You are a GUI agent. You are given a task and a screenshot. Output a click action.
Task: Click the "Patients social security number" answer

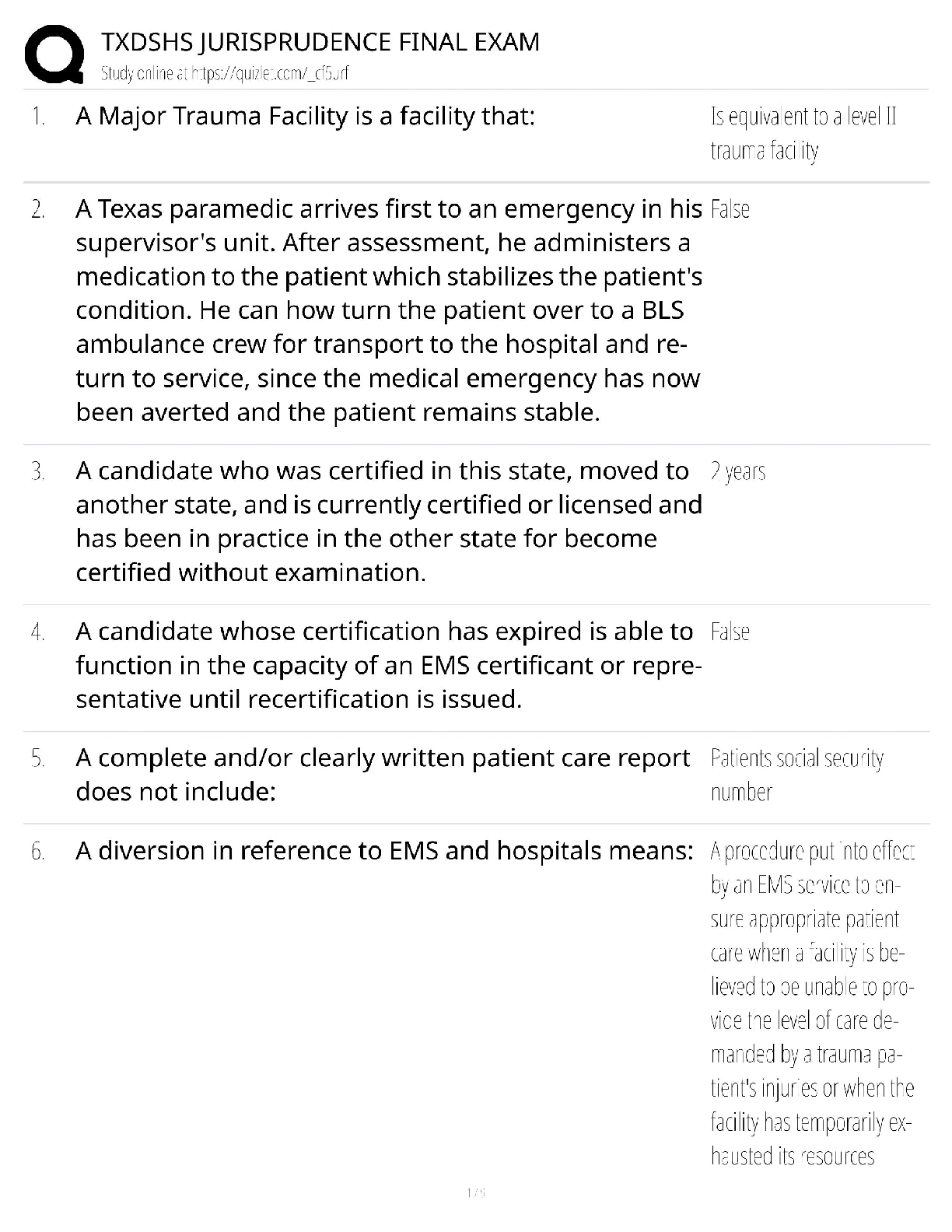796,775
